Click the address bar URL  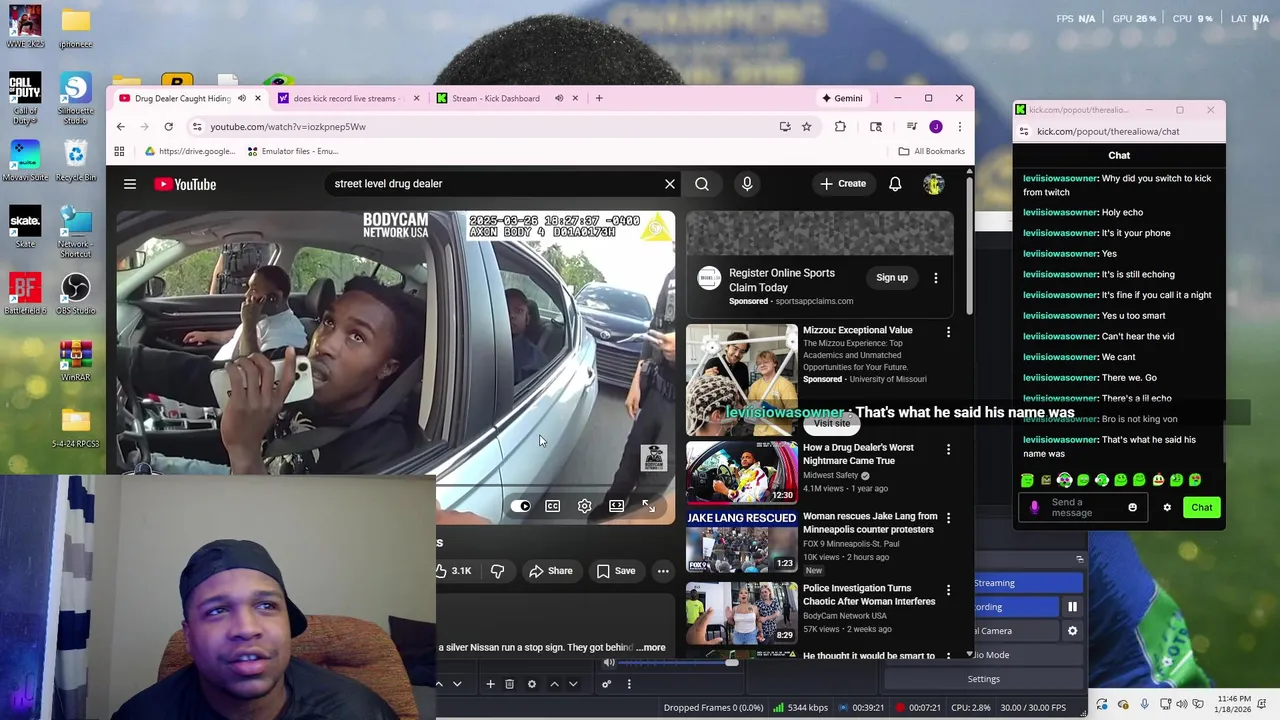pos(288,127)
